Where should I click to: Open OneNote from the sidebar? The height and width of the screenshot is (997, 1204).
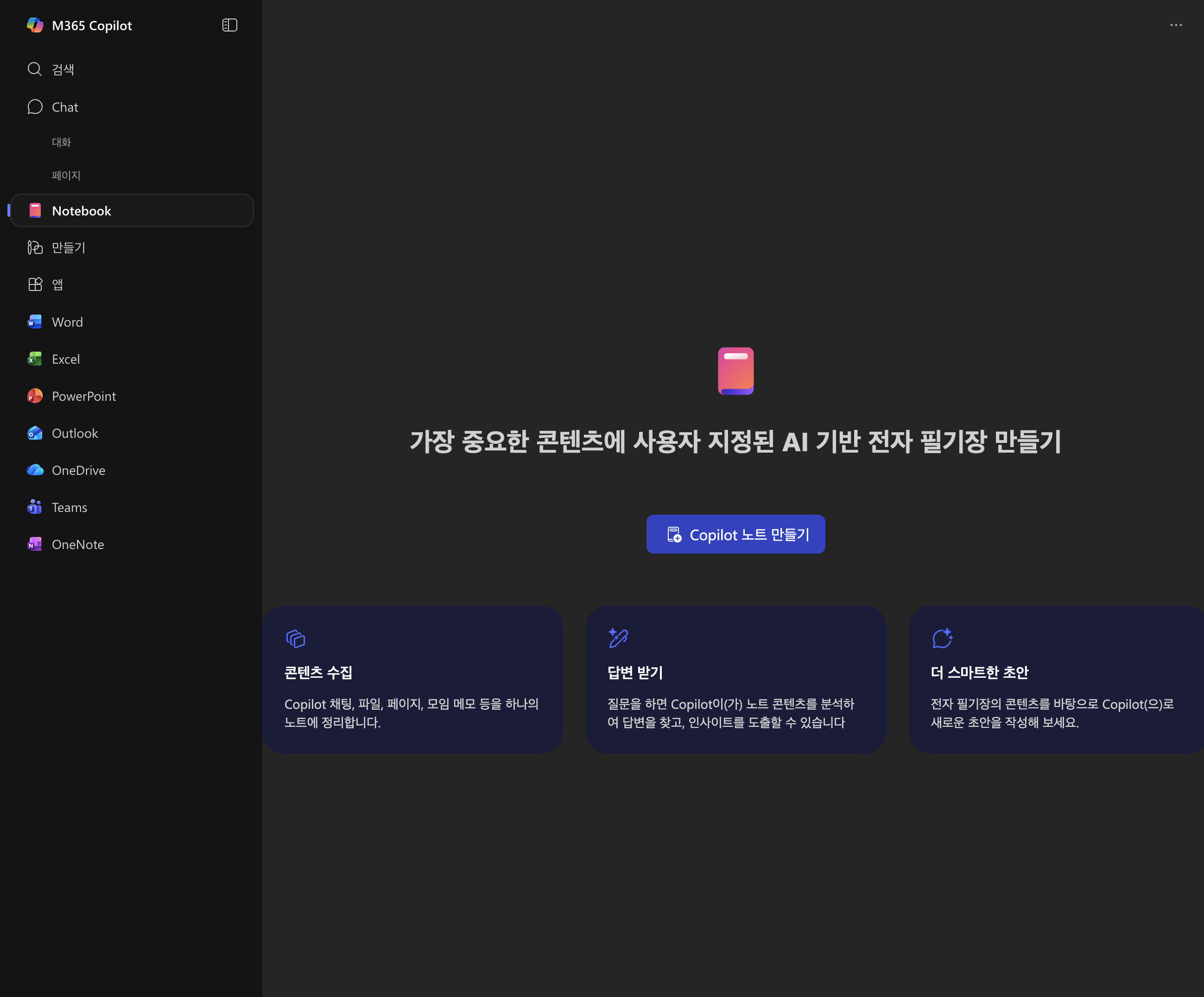pos(77,544)
